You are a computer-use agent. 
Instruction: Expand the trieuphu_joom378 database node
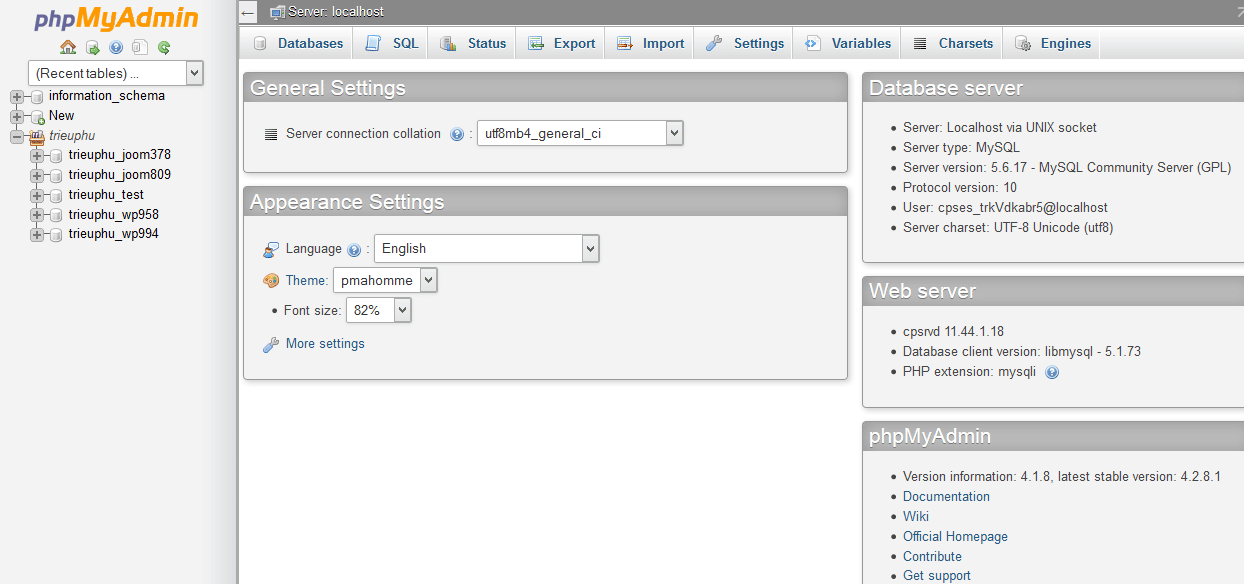pos(37,156)
